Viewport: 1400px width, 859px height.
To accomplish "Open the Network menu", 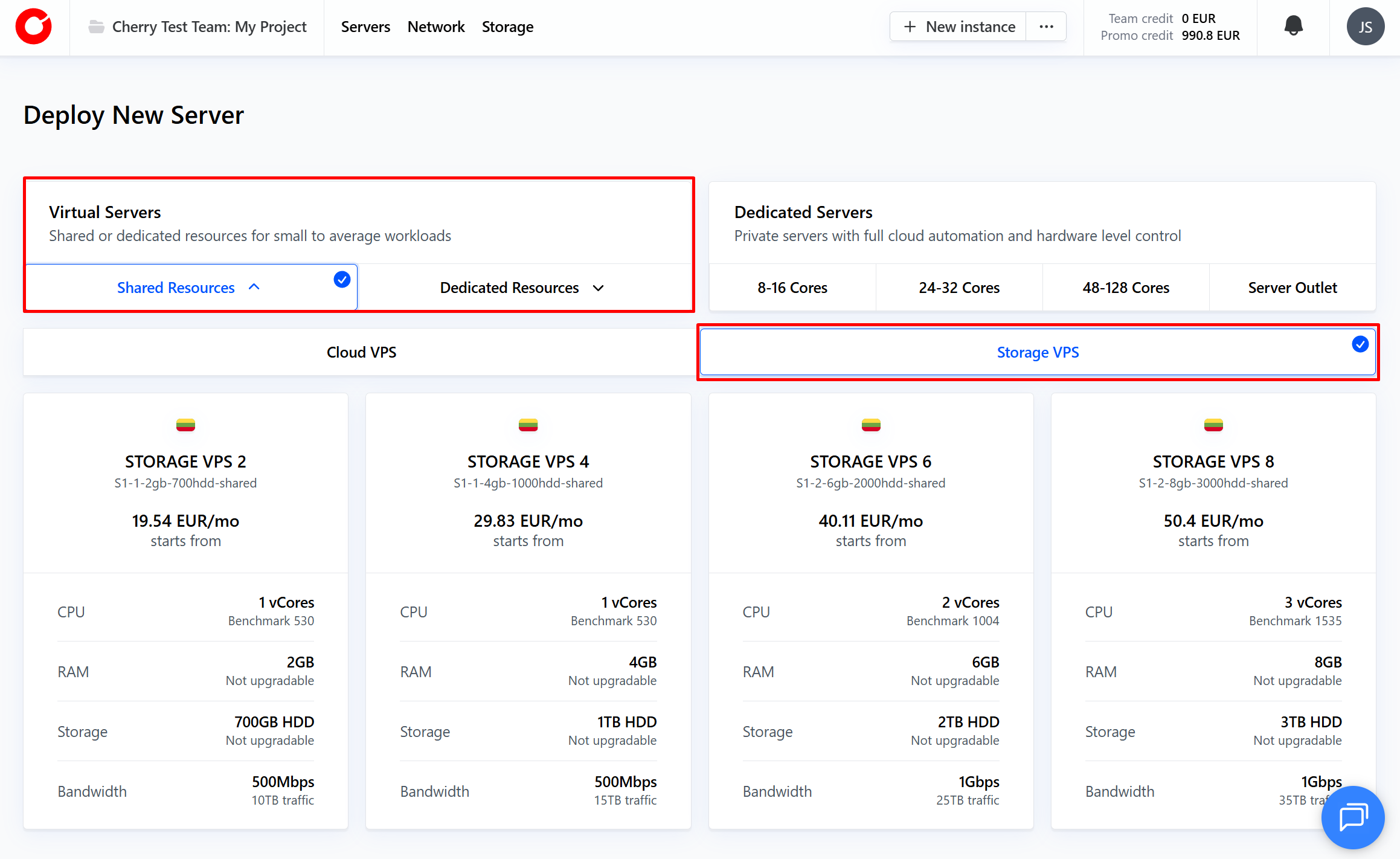I will (435, 27).
